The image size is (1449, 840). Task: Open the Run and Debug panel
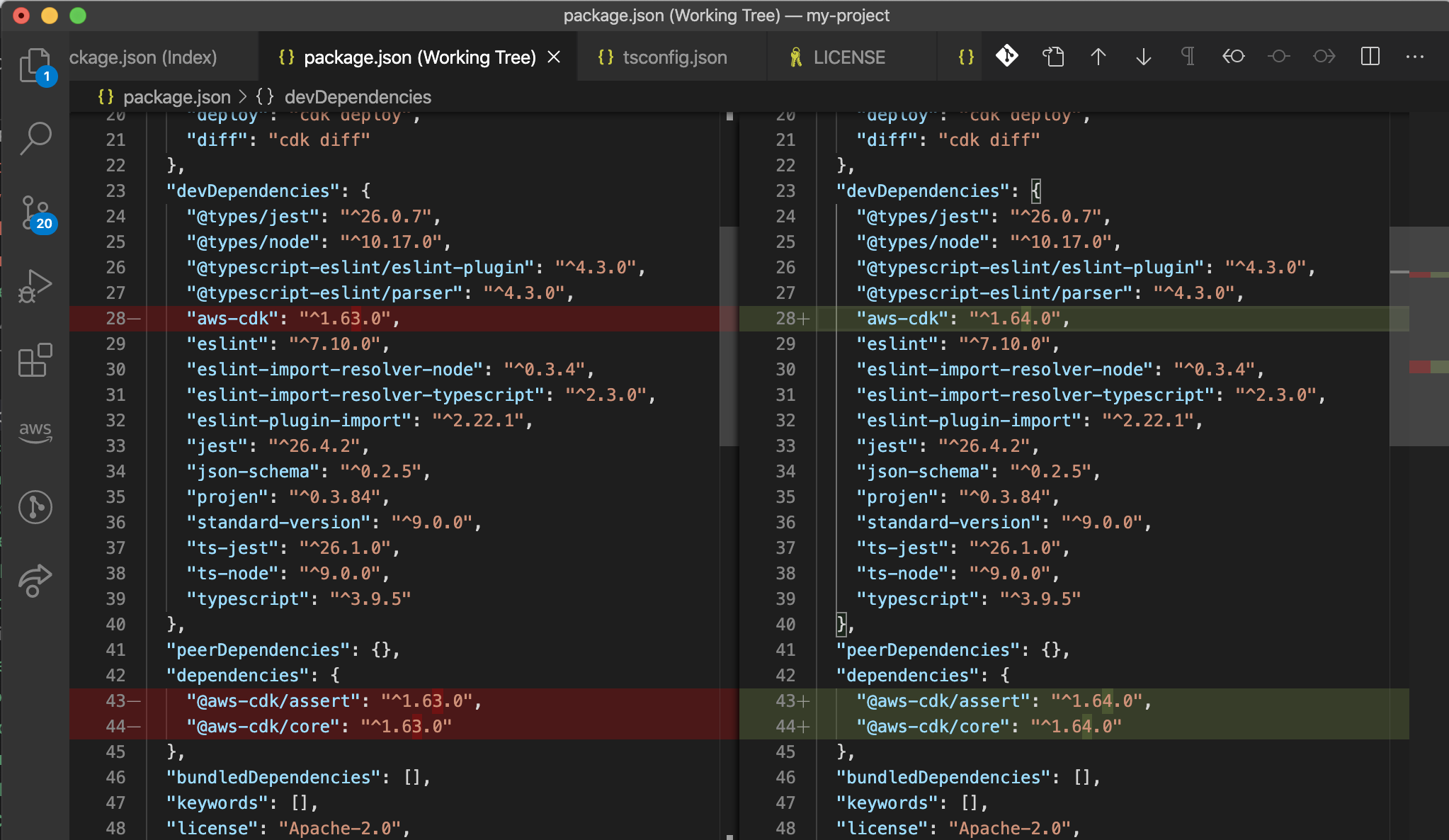35,286
